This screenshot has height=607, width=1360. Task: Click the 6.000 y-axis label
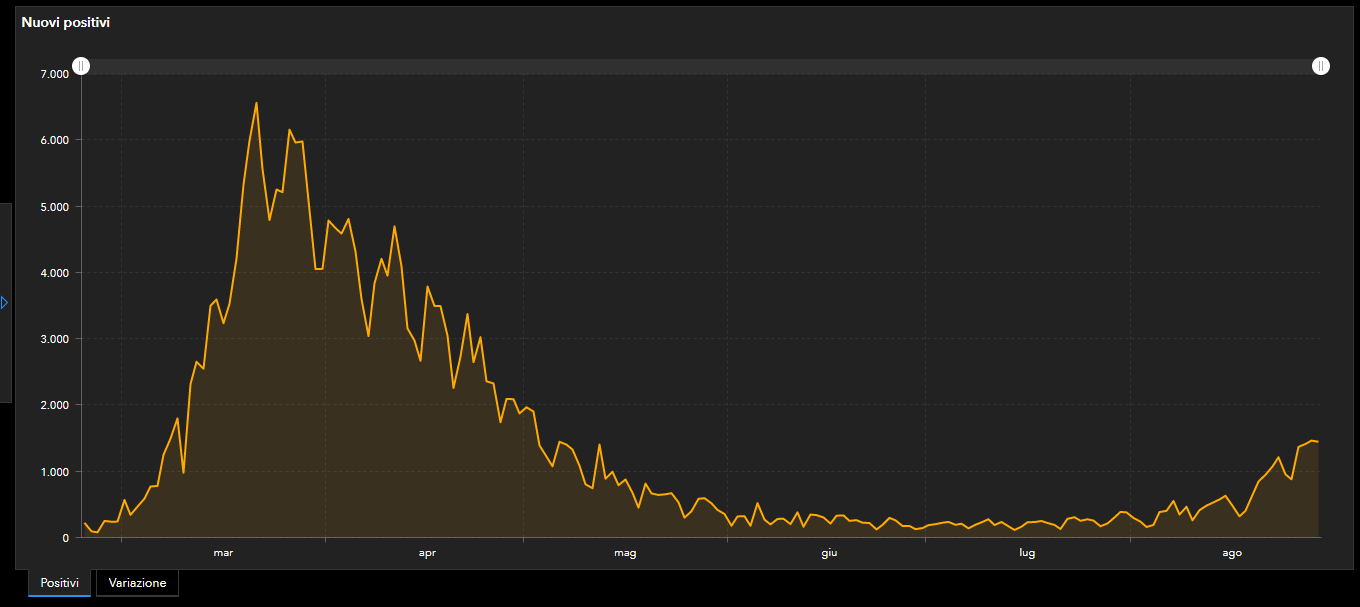(x=54, y=140)
